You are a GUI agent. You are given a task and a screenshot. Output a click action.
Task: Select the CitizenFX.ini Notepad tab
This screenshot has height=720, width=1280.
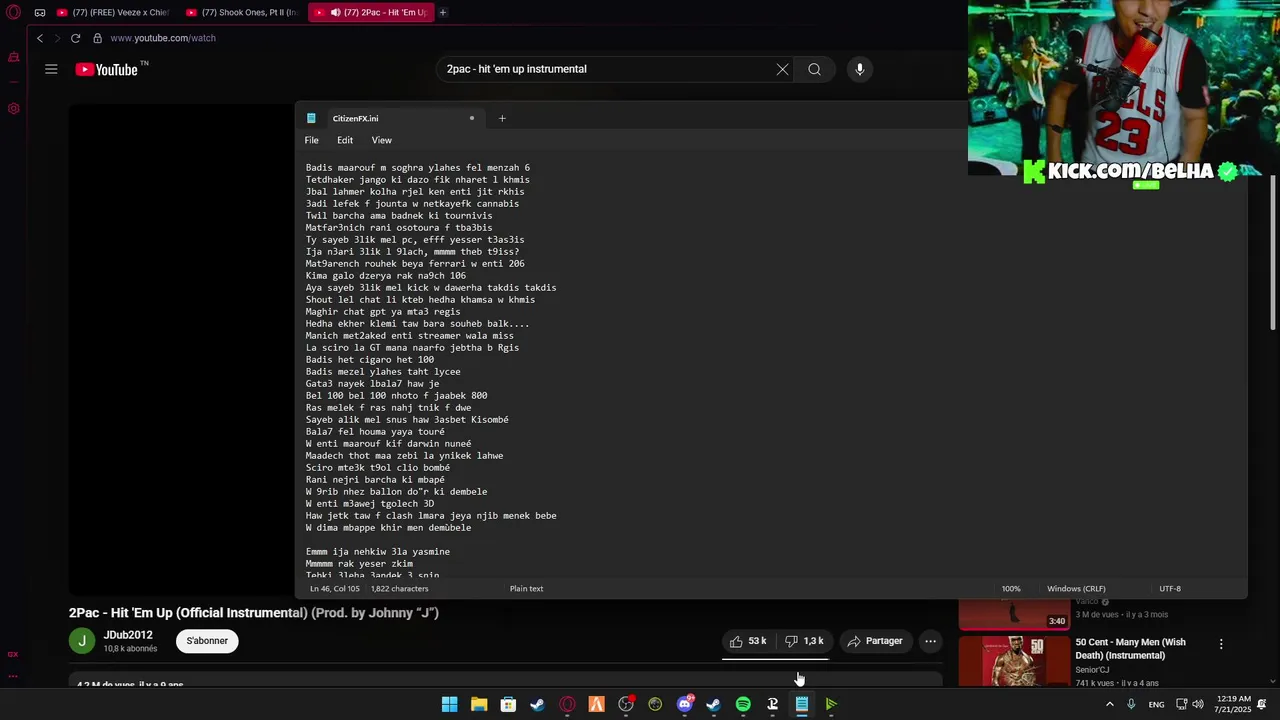pyautogui.click(x=390, y=118)
